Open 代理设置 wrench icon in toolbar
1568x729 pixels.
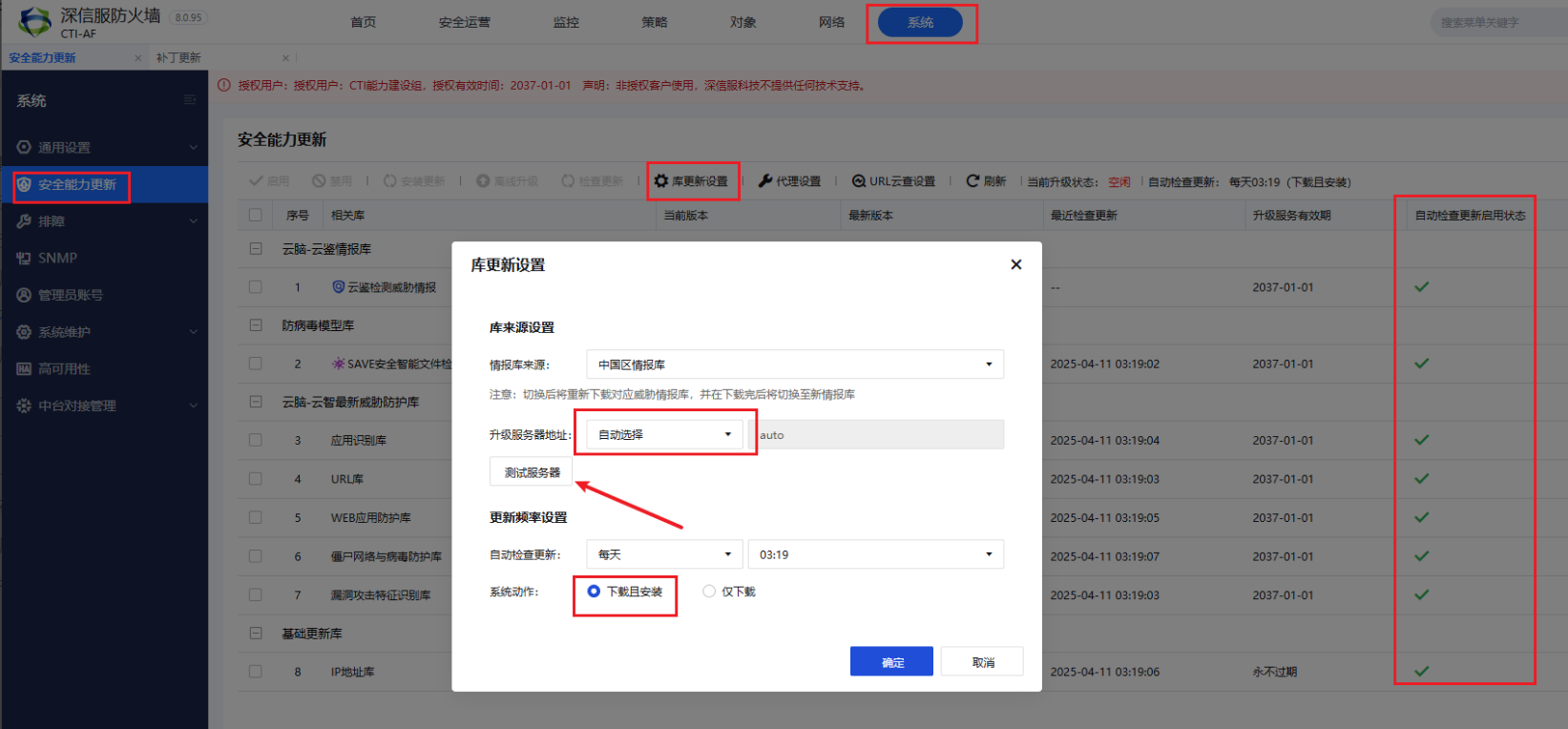coord(765,181)
